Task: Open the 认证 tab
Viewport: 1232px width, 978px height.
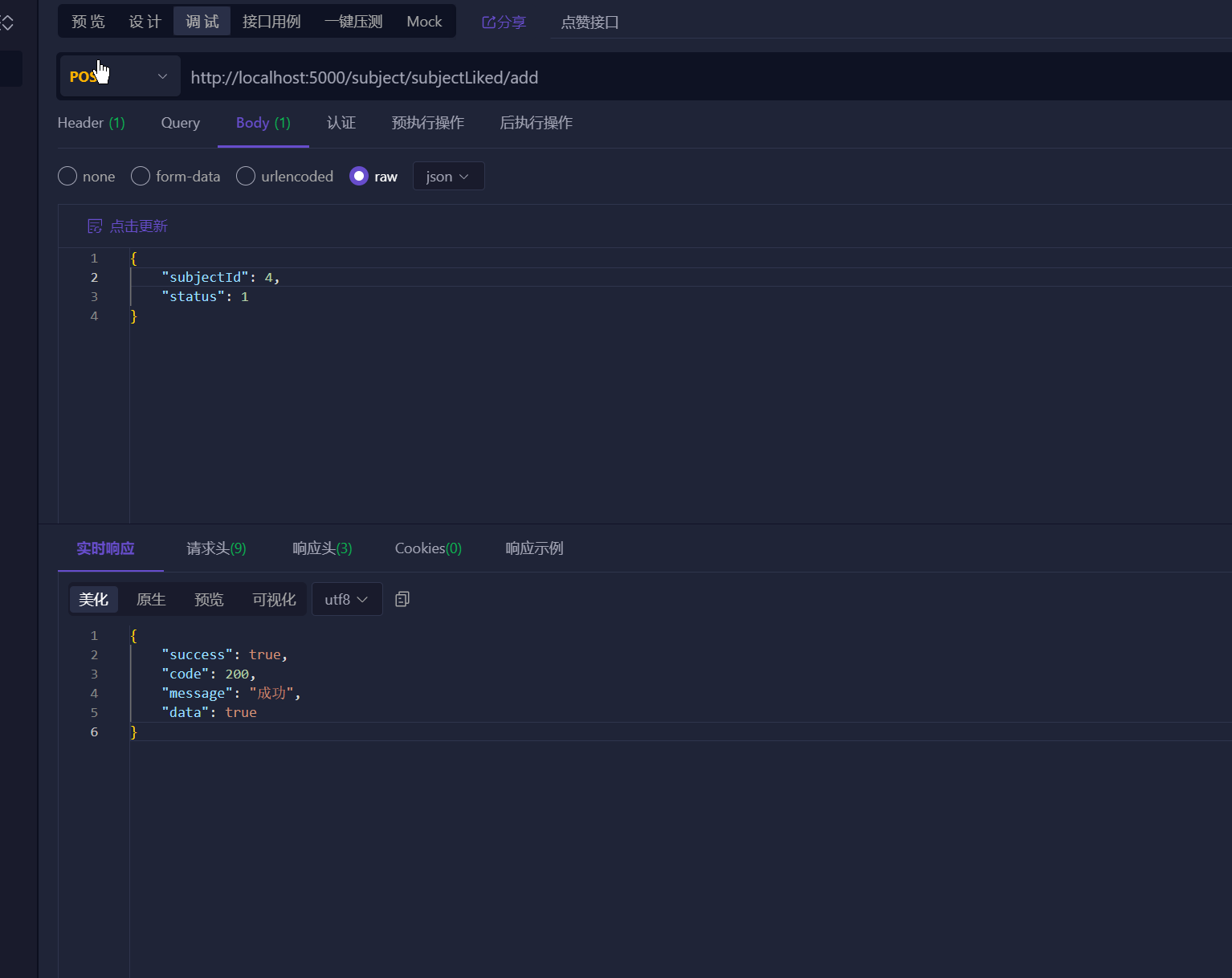Action: pyautogui.click(x=341, y=123)
